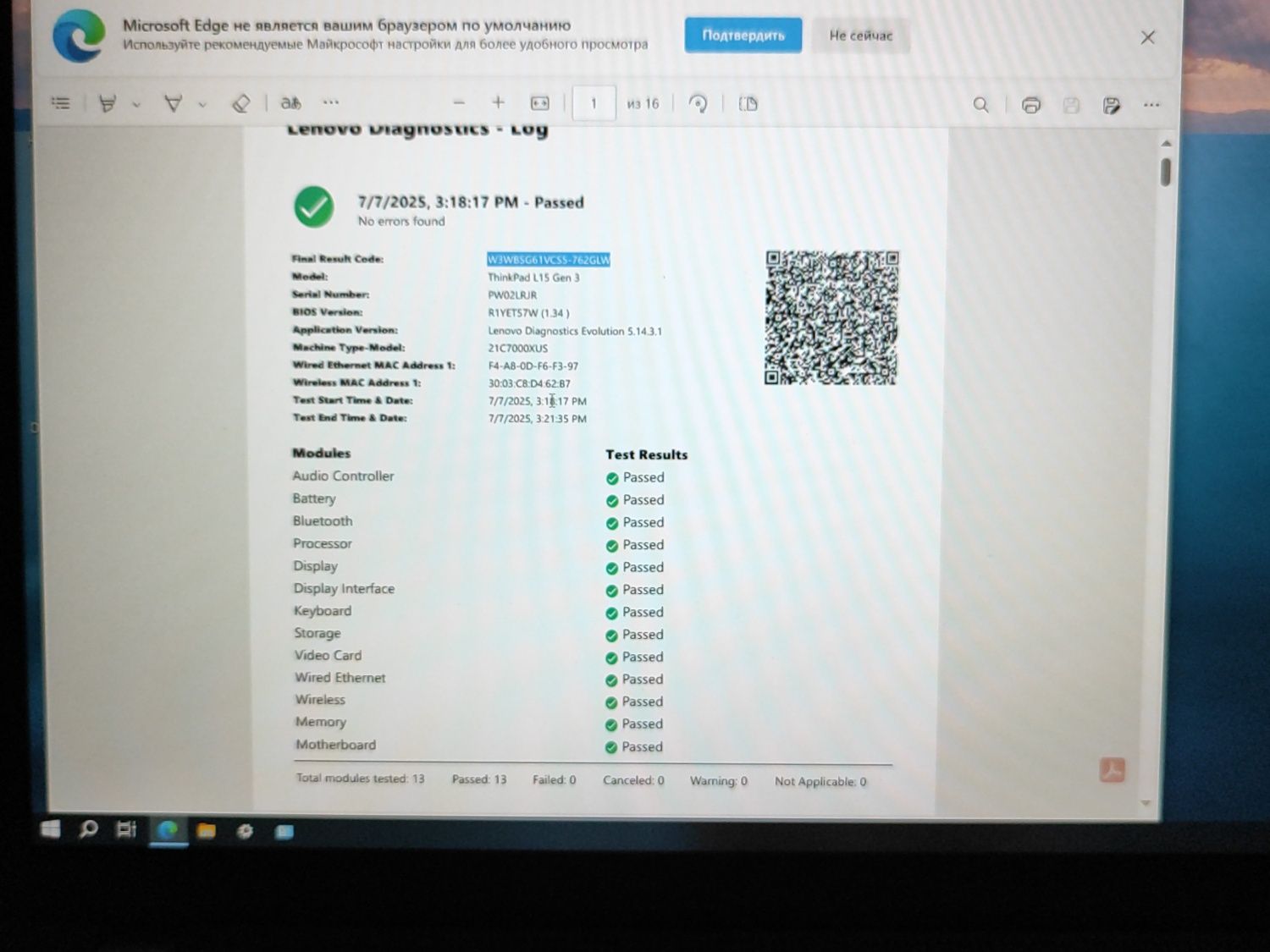Print the PDF document

(x=1030, y=105)
